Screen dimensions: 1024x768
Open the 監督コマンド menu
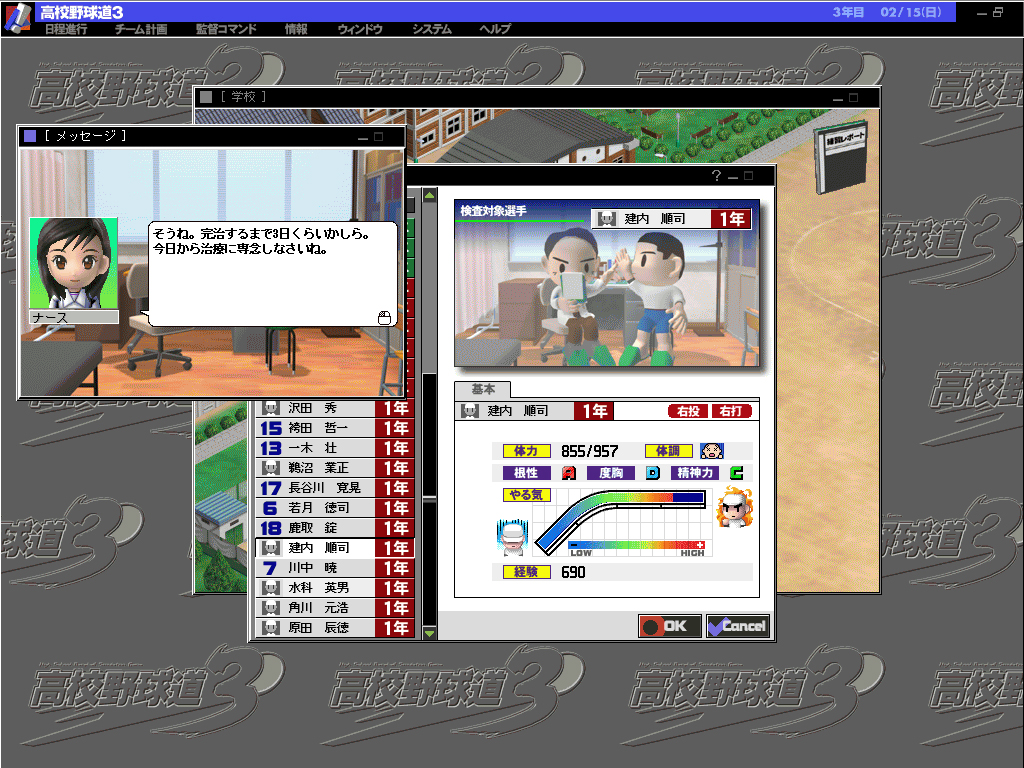tap(226, 29)
